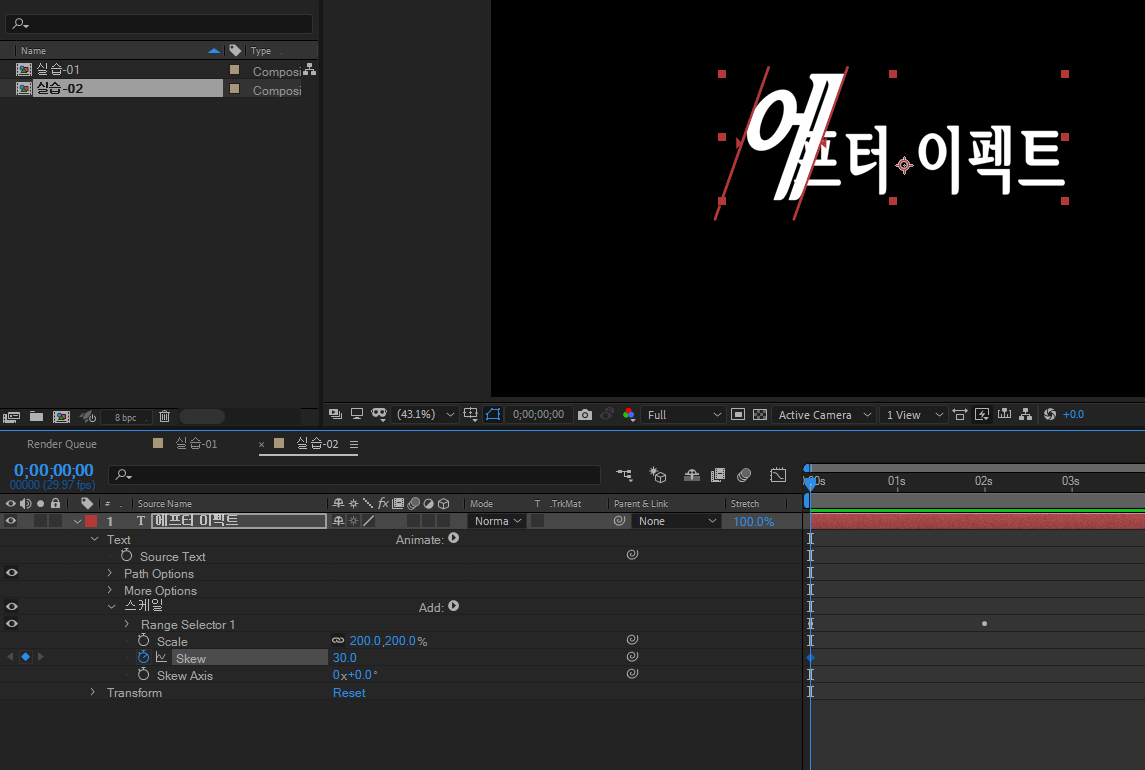The height and width of the screenshot is (770, 1145).
Task: Open the Parent & Link None dropdown
Action: (677, 521)
